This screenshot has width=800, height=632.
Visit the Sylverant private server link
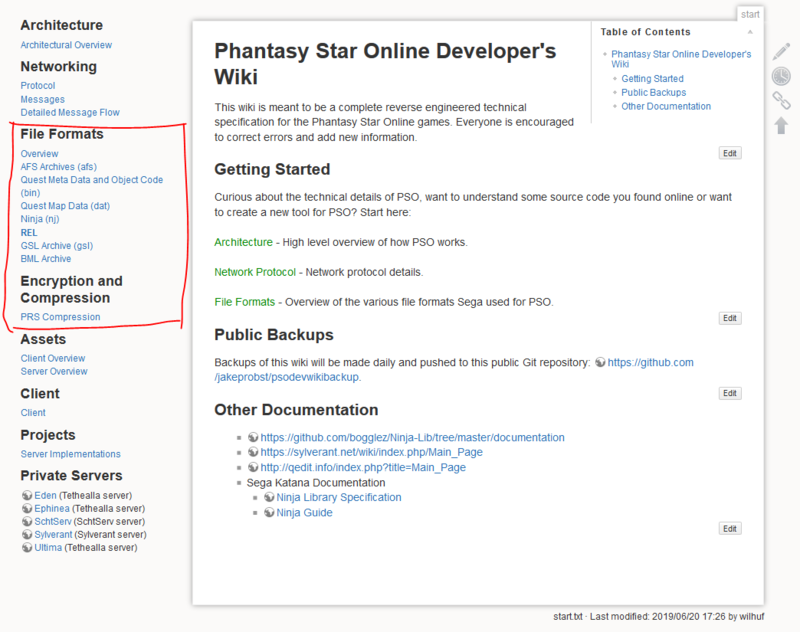(x=53, y=535)
